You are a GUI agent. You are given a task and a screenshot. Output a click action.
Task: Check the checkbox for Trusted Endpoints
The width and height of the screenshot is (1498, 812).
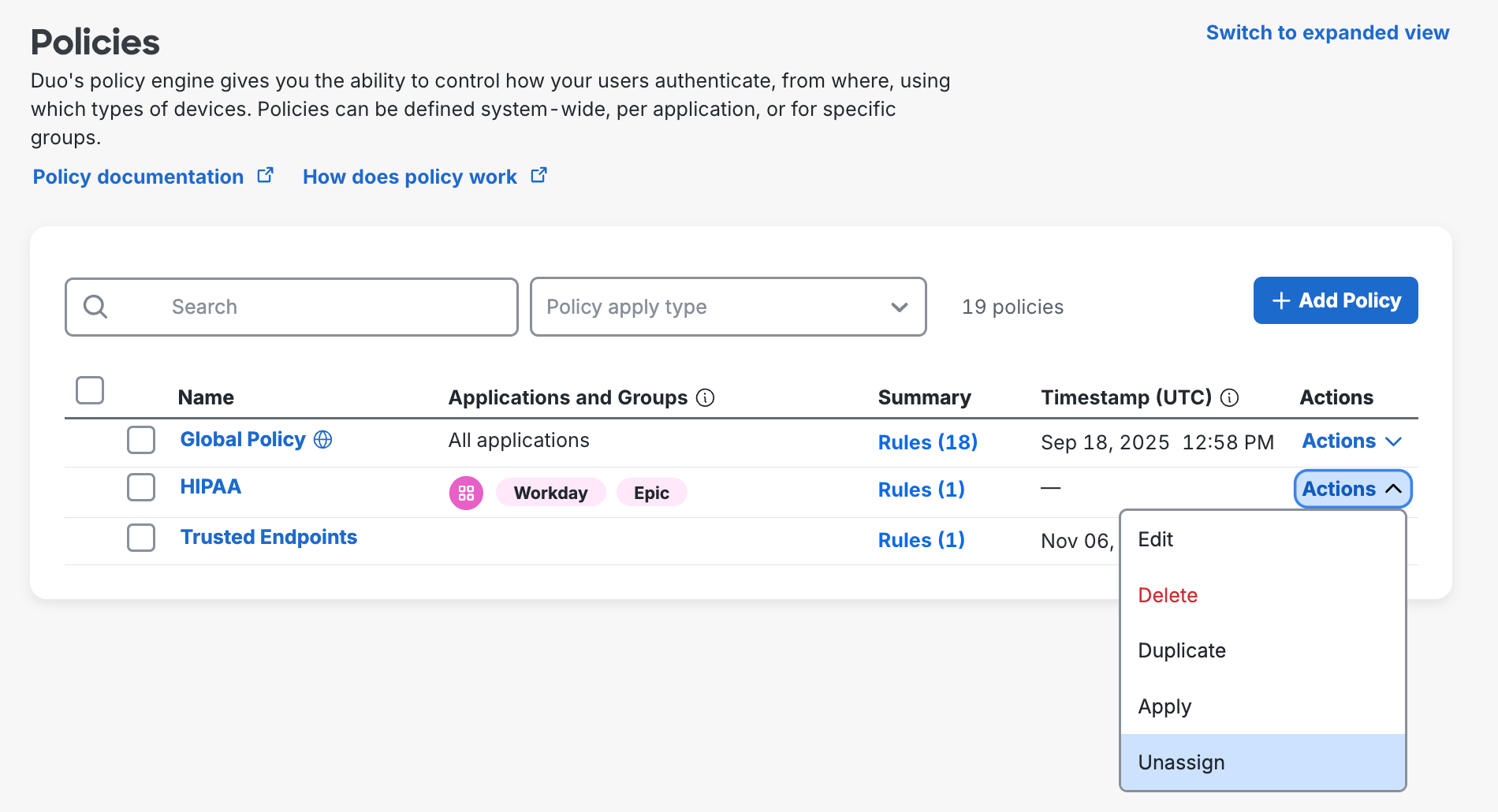140,538
